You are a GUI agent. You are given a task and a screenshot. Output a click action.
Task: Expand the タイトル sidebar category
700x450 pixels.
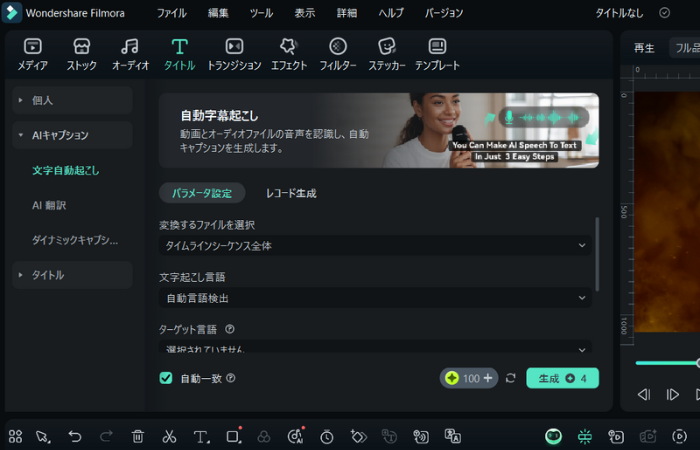coord(72,275)
